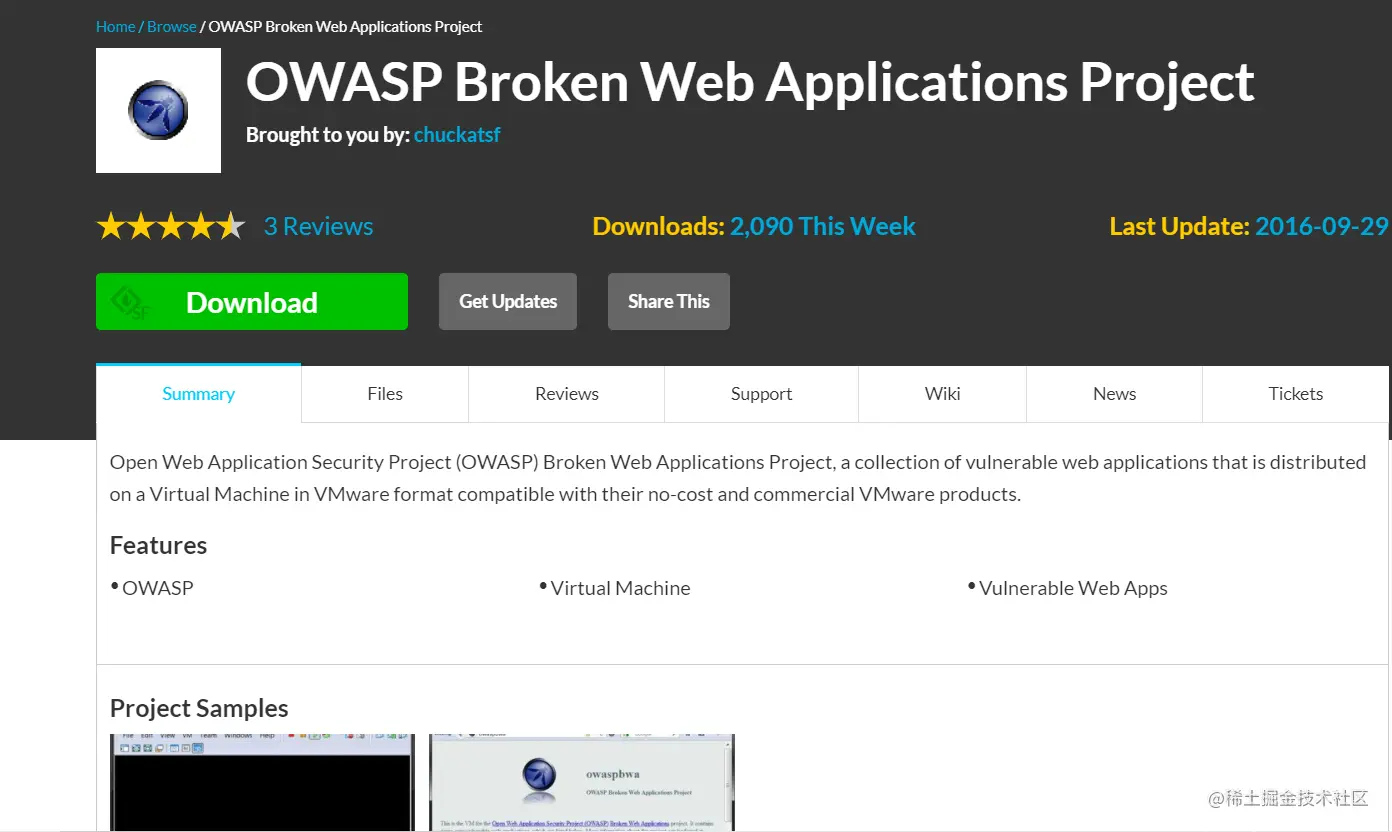The width and height of the screenshot is (1392, 832).
Task: Open the Browse breadcrumb link
Action: click(x=172, y=27)
